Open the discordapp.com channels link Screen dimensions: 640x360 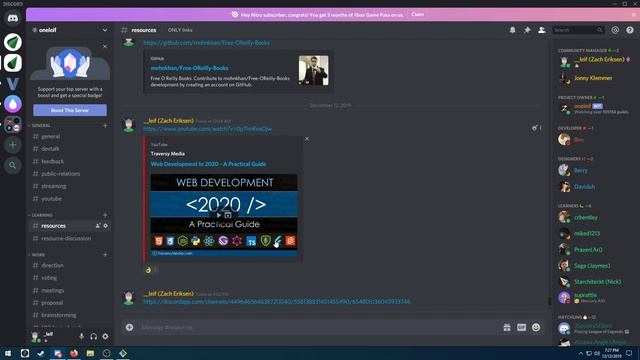[x=277, y=302]
